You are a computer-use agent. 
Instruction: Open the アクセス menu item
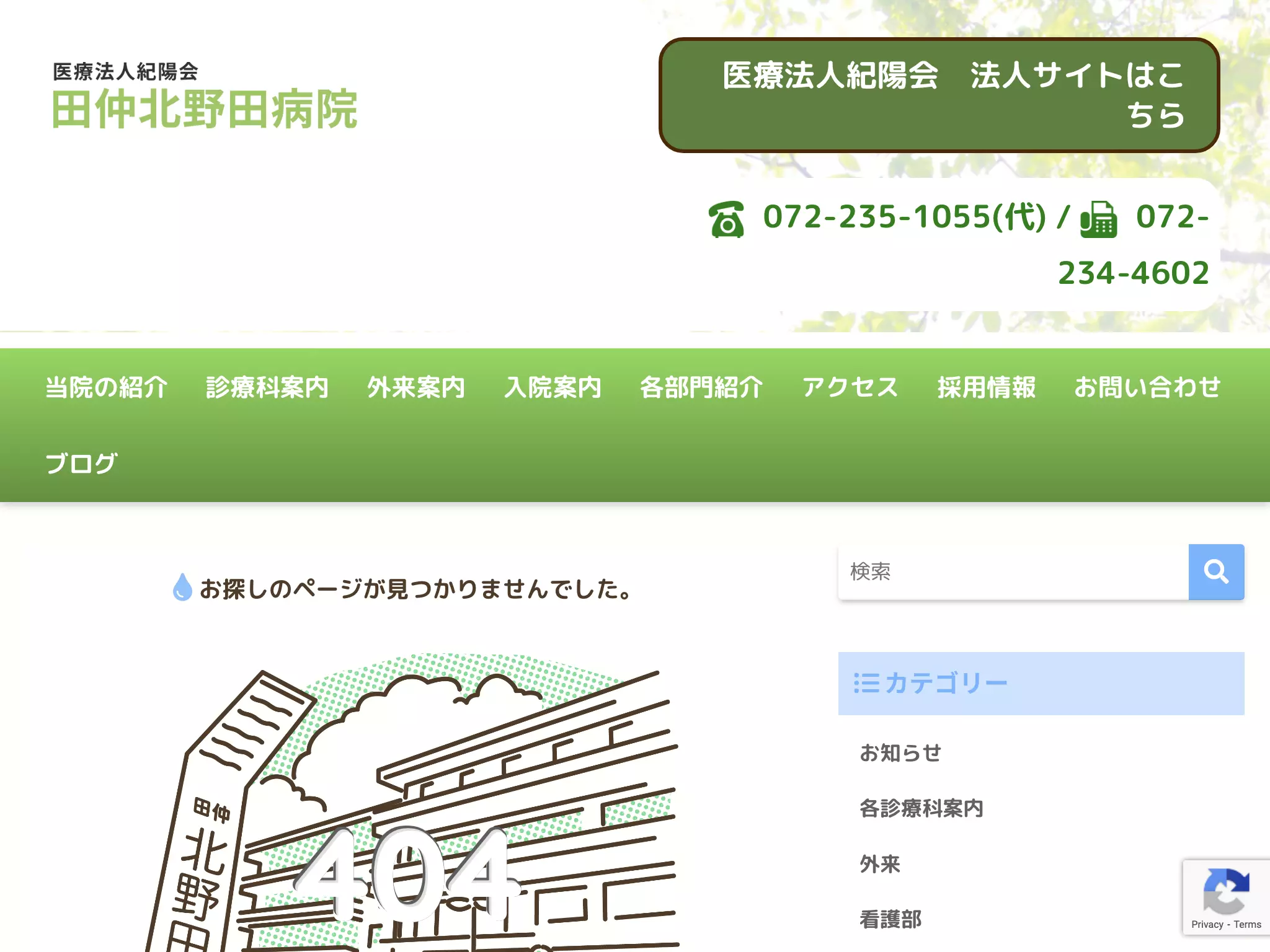click(850, 387)
